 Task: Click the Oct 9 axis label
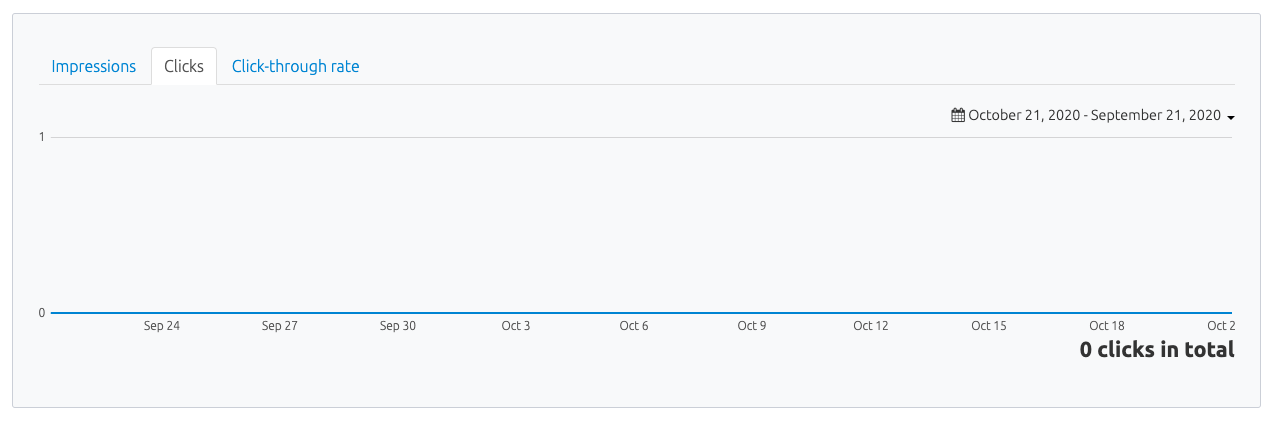coord(752,326)
